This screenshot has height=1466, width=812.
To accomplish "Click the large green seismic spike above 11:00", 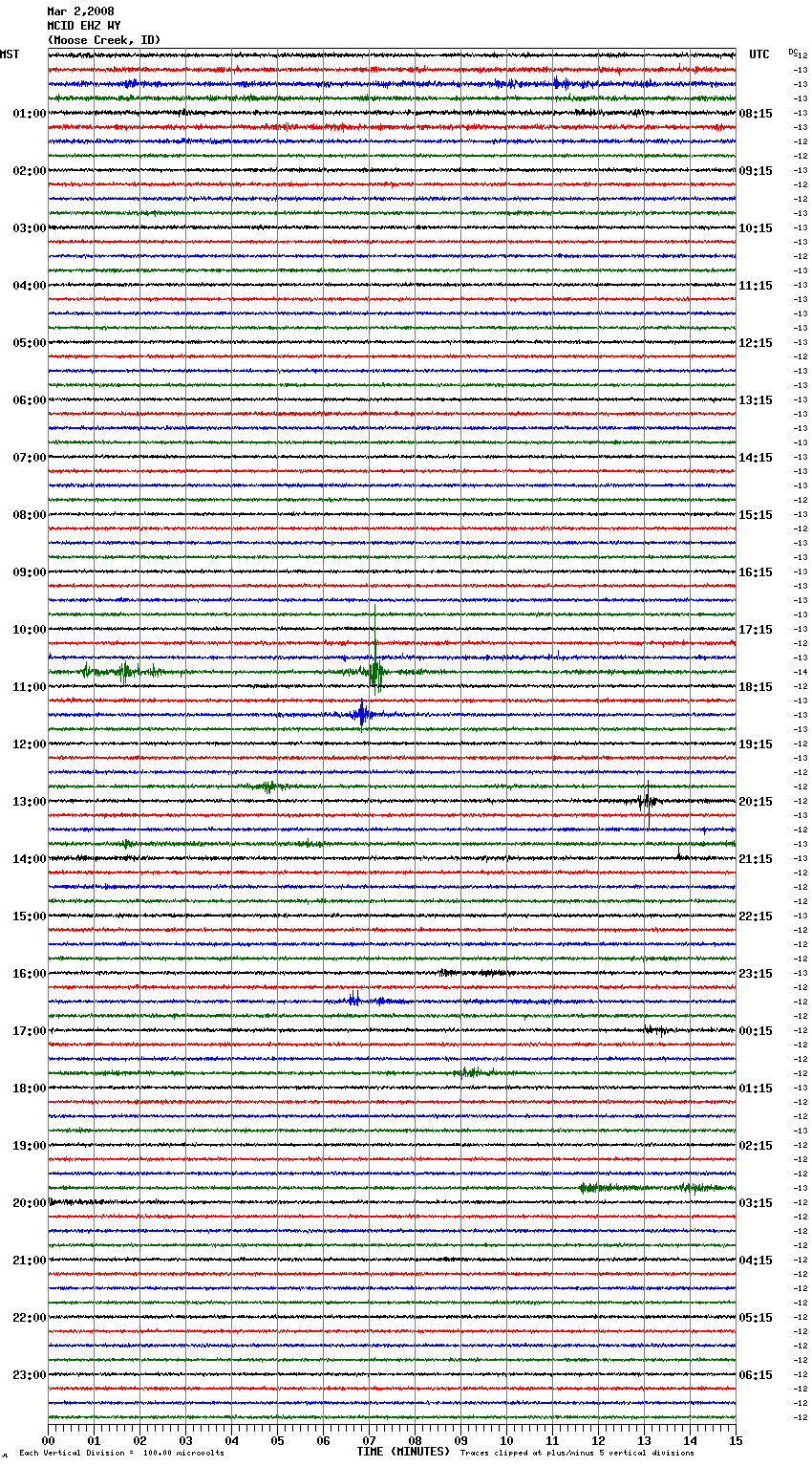I will pyautogui.click(x=375, y=671).
